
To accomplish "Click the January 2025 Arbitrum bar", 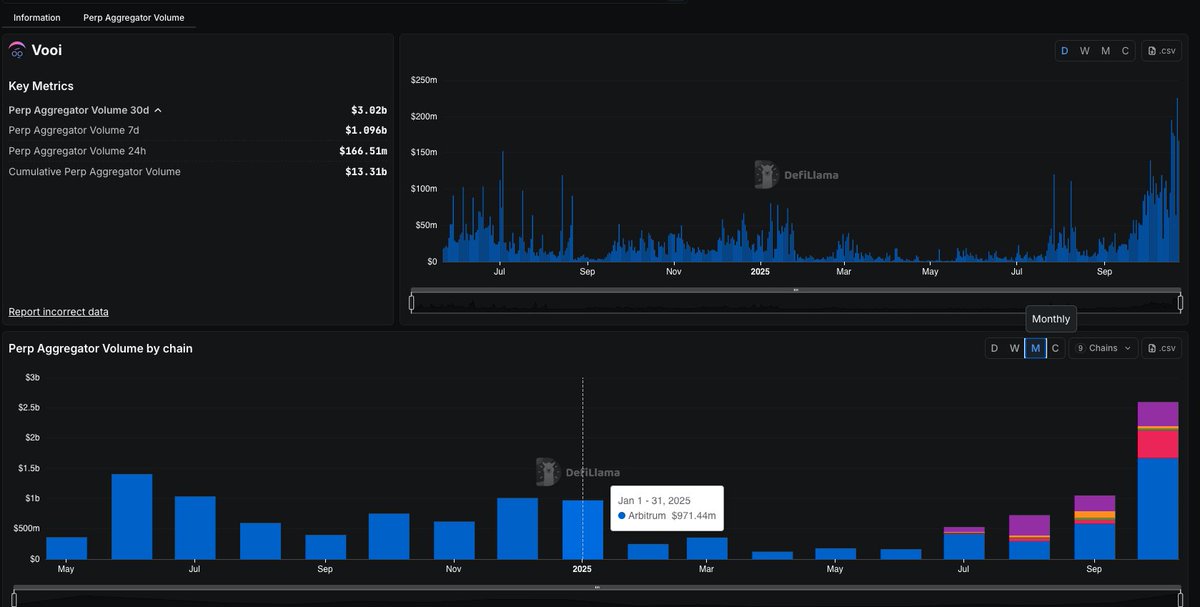I will click(x=582, y=530).
